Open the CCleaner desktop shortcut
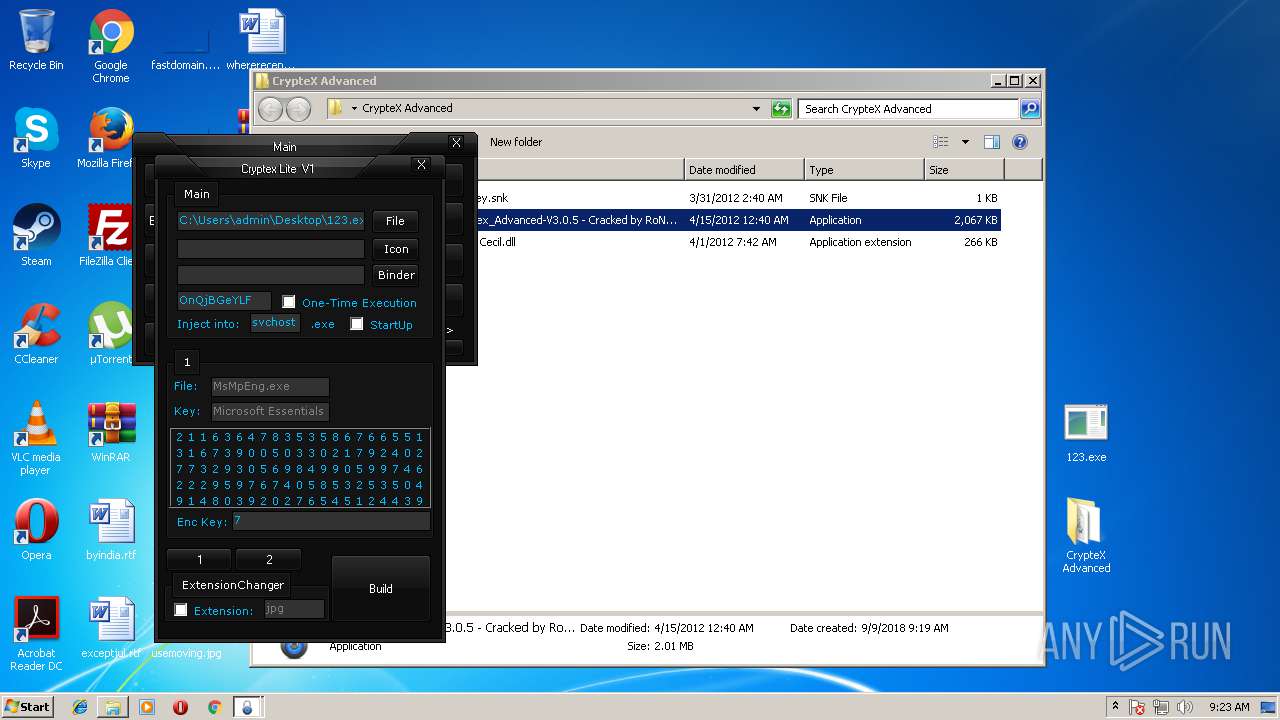The width and height of the screenshot is (1280, 720). pyautogui.click(x=36, y=334)
